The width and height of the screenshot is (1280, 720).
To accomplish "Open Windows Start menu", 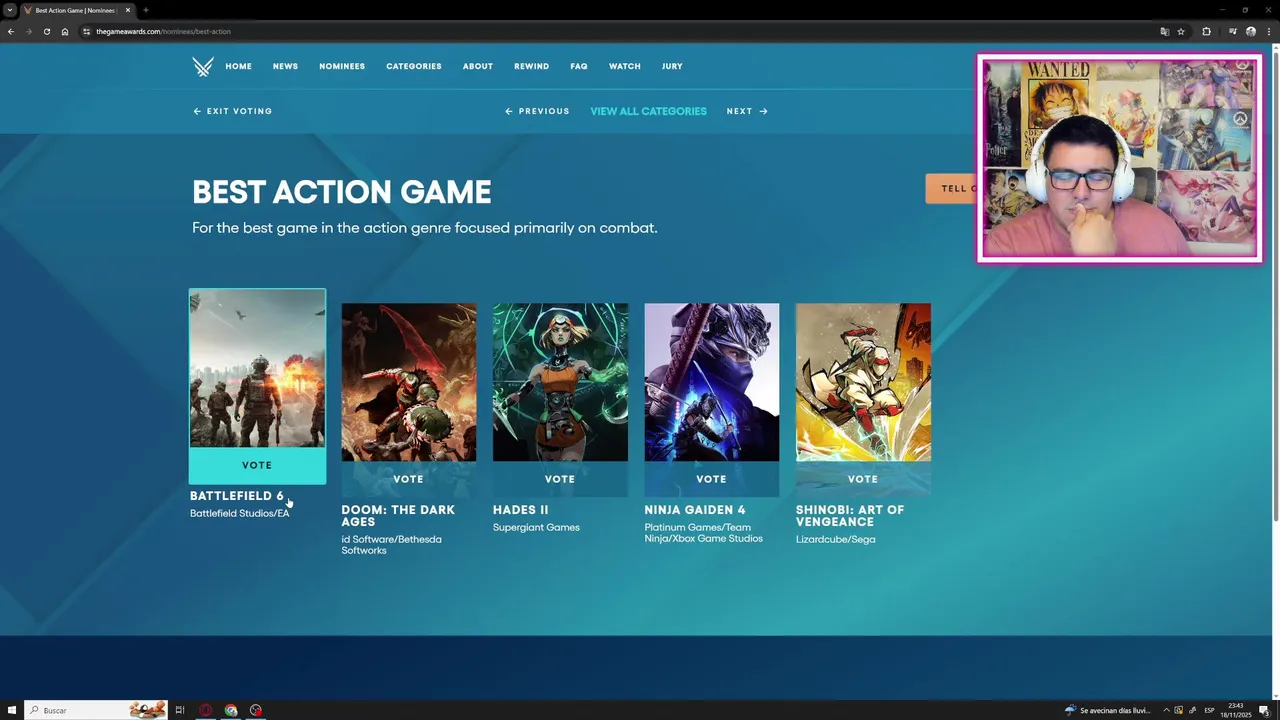I will 12,710.
